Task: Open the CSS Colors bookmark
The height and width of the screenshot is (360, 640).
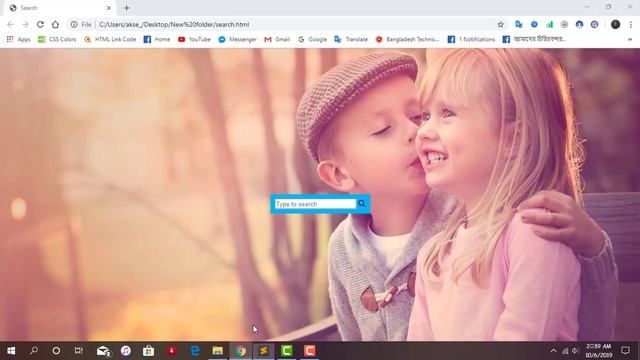Action: pyautogui.click(x=57, y=39)
